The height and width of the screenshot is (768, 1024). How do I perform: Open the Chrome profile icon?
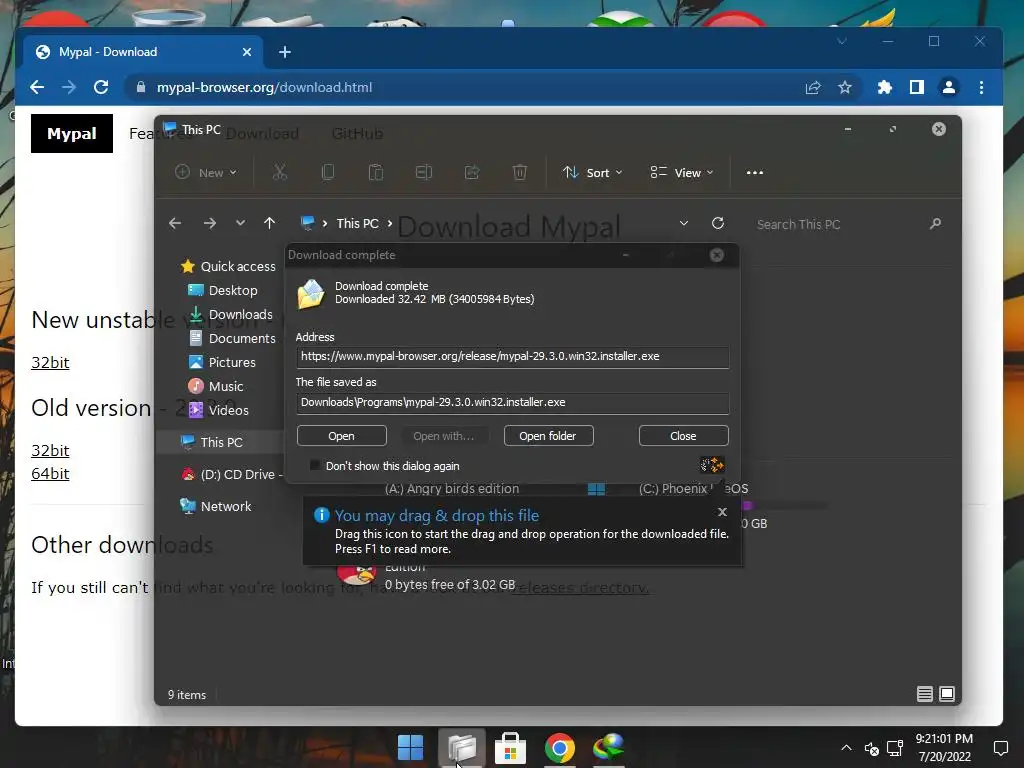(949, 87)
